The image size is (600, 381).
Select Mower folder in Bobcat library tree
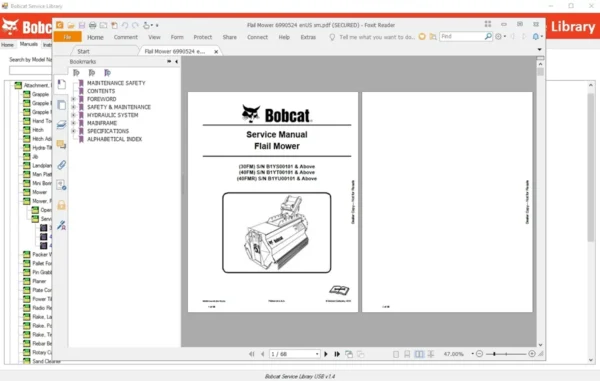pos(40,192)
